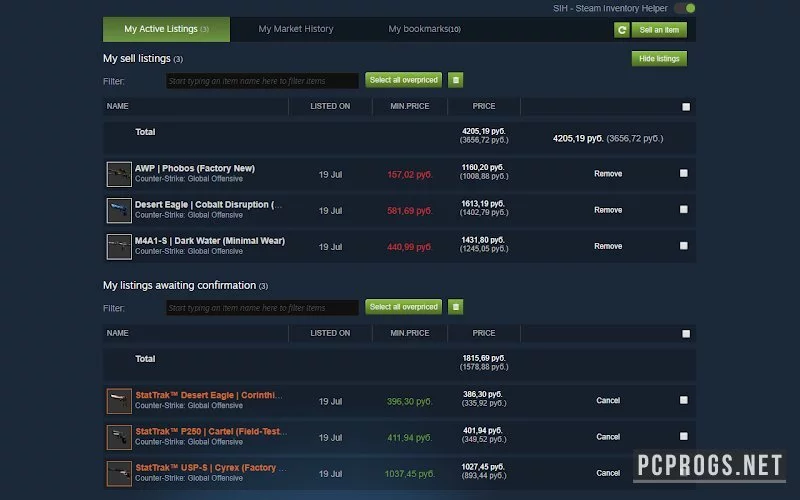800x500 pixels.
Task: Cancel the StatTrak P250 Cartel listing
Action: [x=608, y=437]
